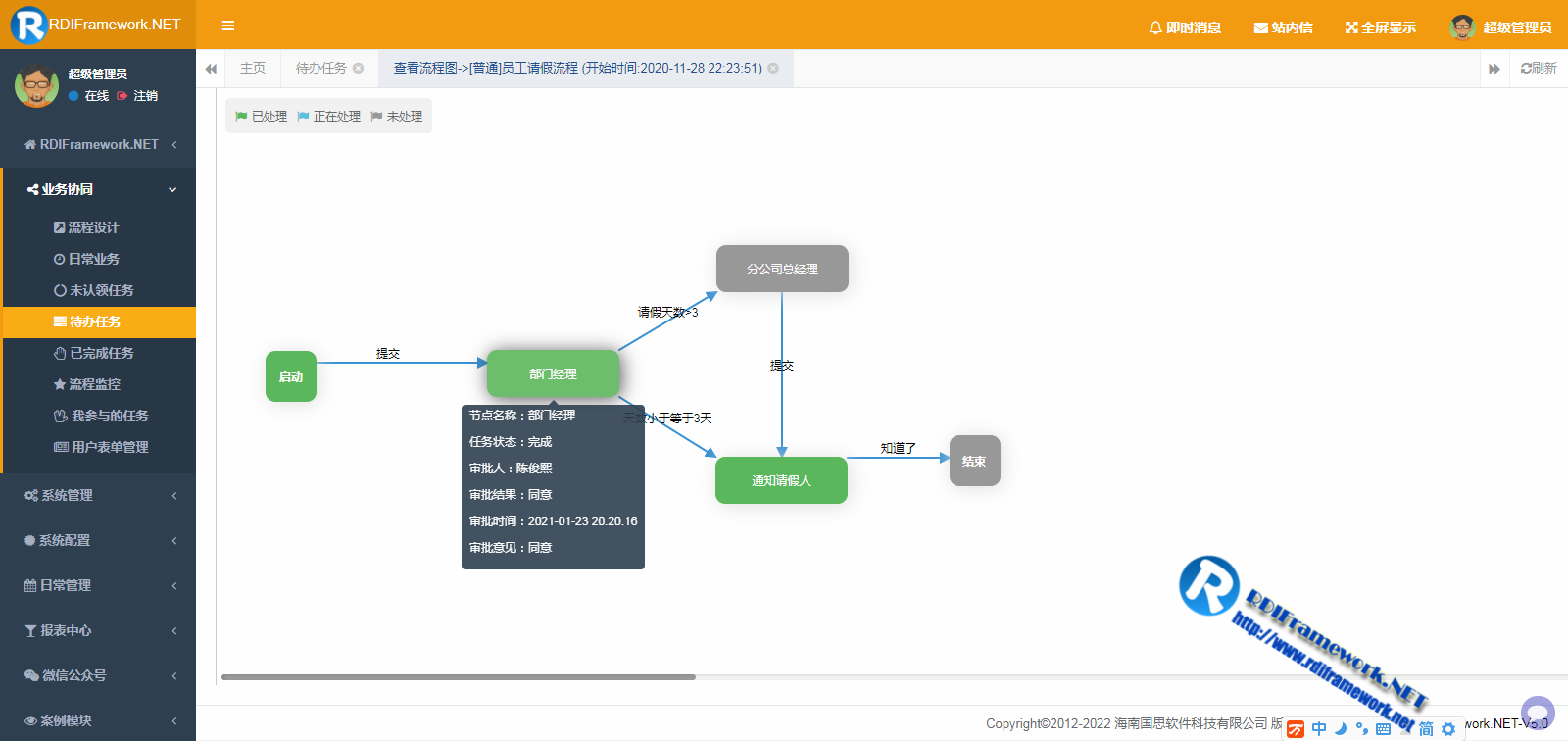Select the 启动 start node
Screen dimensions: 1568x741
(x=291, y=376)
